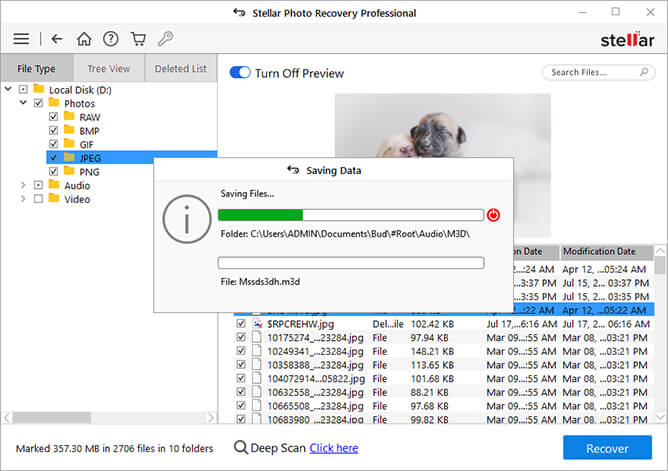Expand the Audio tree node
The width and height of the screenshot is (668, 471).
[23, 185]
